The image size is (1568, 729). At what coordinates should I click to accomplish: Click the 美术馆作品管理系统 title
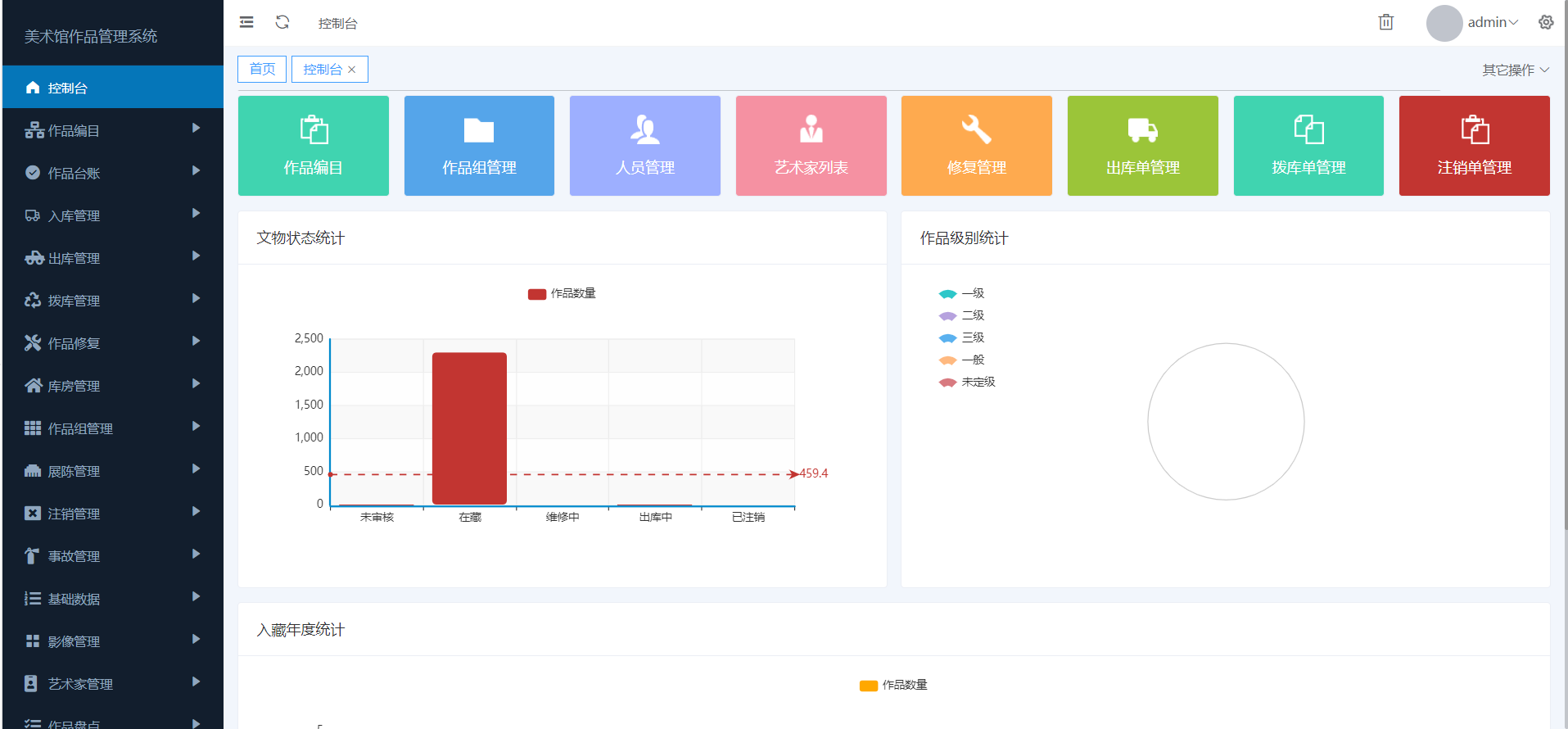91,36
